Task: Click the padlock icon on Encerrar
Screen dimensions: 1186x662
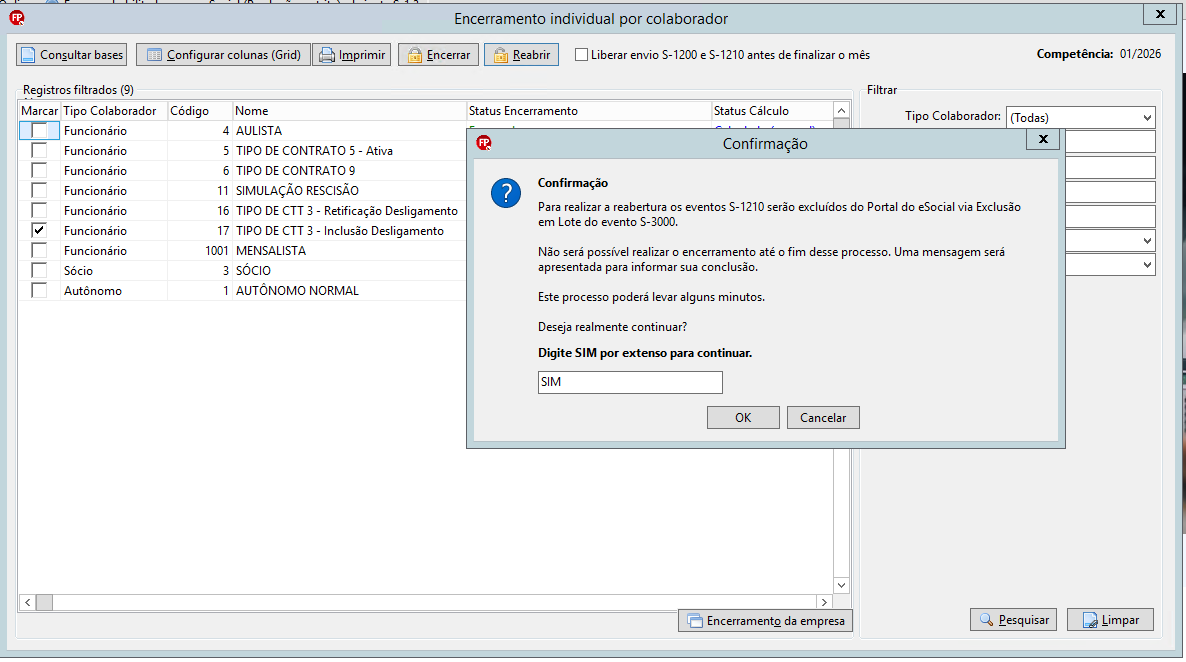Action: click(x=414, y=55)
